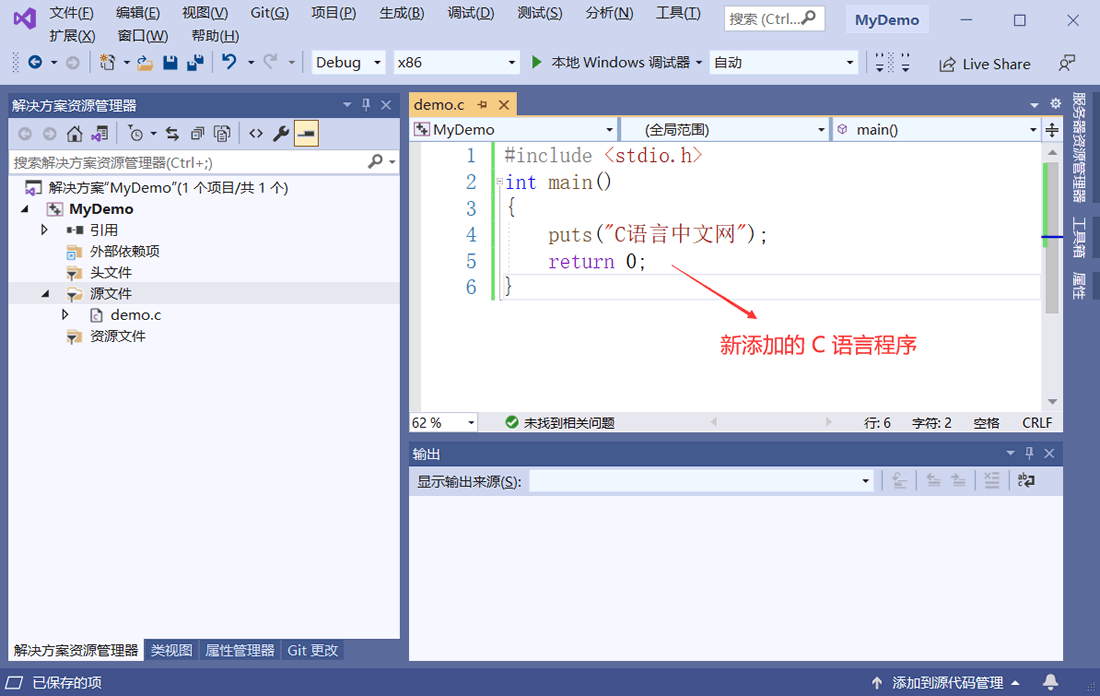Click the Show All Files icon
This screenshot has width=1100, height=696.
click(222, 133)
